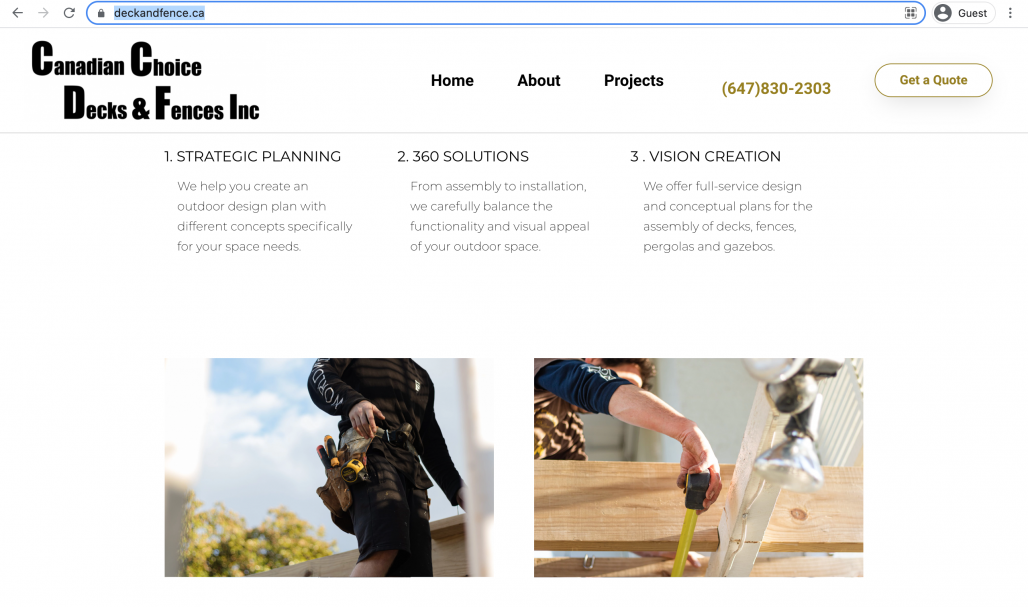Go to the About page
The image size is (1028, 607).
point(538,81)
